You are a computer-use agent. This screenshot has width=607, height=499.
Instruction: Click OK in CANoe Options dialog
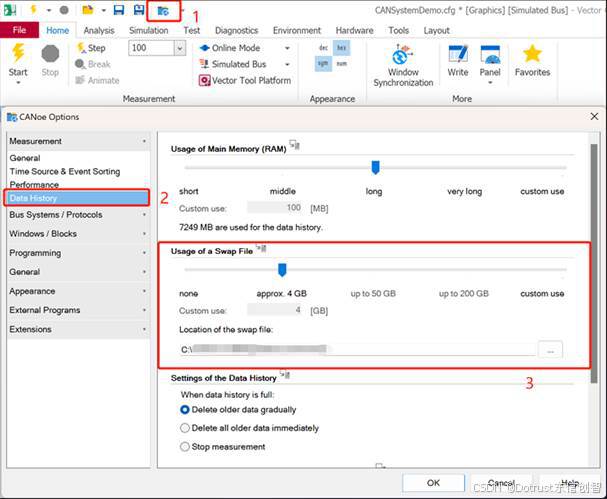(x=433, y=483)
